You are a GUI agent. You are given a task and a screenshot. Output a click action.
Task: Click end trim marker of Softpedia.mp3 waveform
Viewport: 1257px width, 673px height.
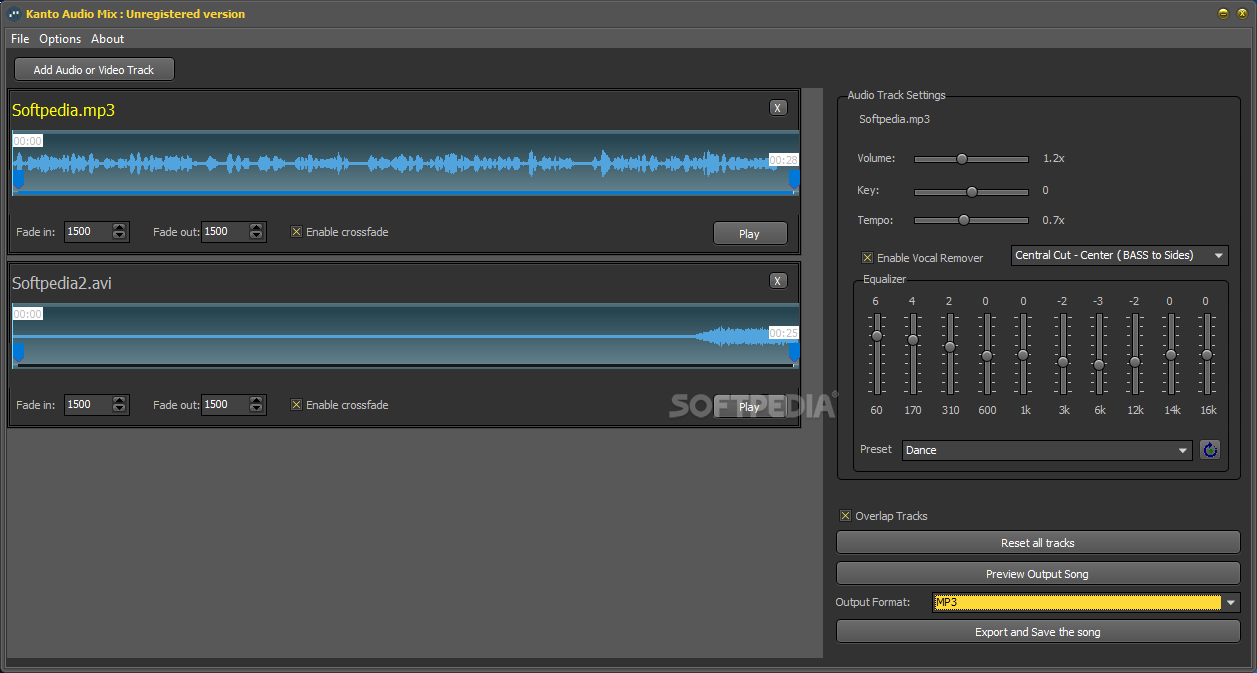pos(794,180)
